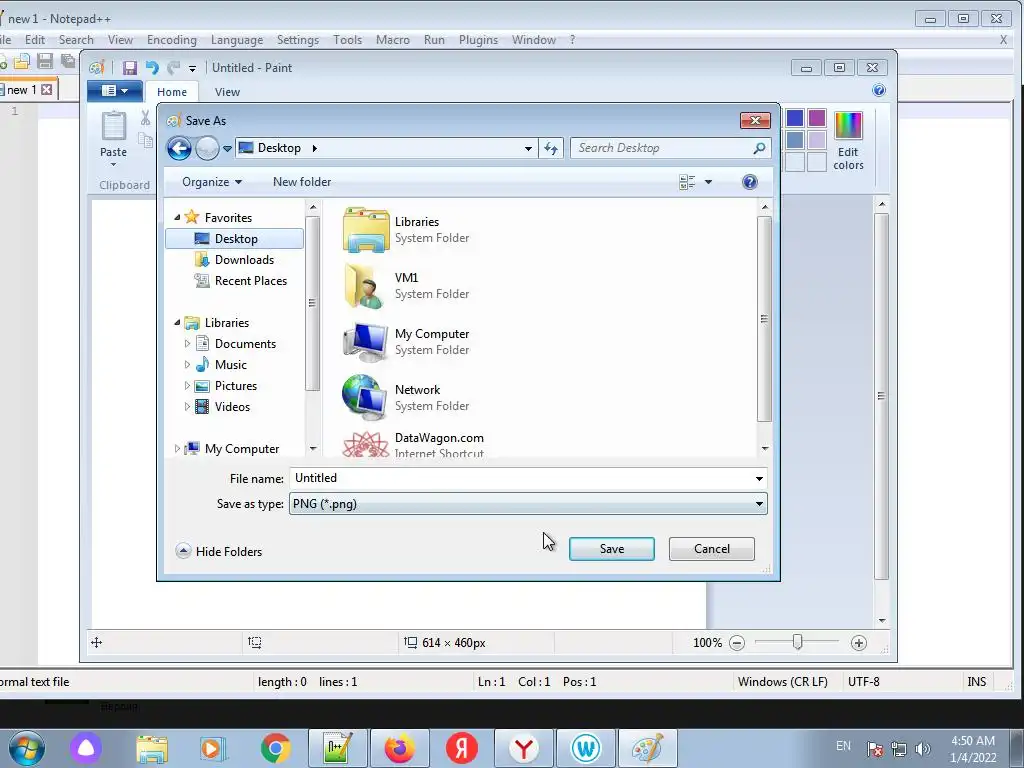
Task: Click the Windows Start button
Action: (26, 748)
